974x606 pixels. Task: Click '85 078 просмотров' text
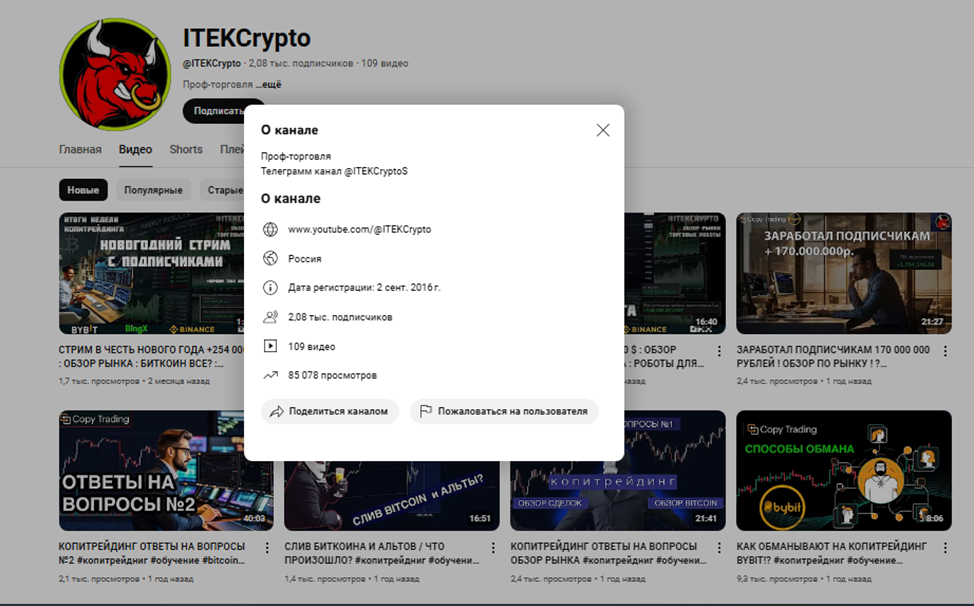(332, 375)
